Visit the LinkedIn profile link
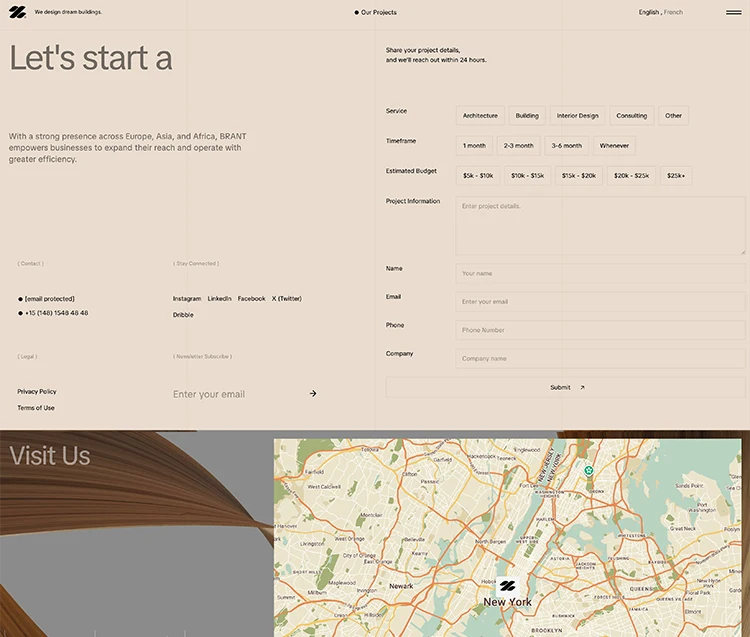The image size is (750, 637). point(219,299)
